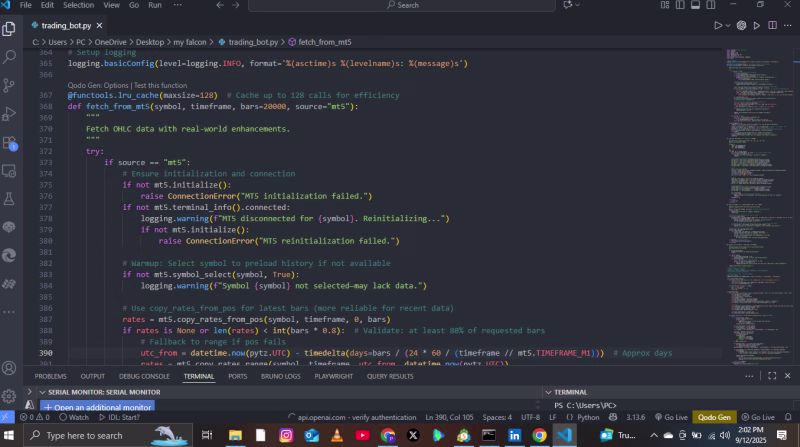The width and height of the screenshot is (800, 447).
Task: Toggle Watch mode in status bar
Action: click(x=74, y=417)
